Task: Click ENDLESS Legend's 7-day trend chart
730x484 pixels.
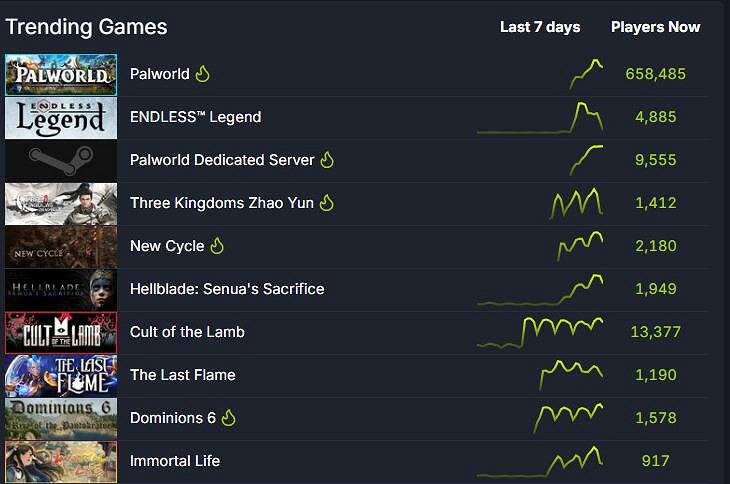Action: point(542,117)
